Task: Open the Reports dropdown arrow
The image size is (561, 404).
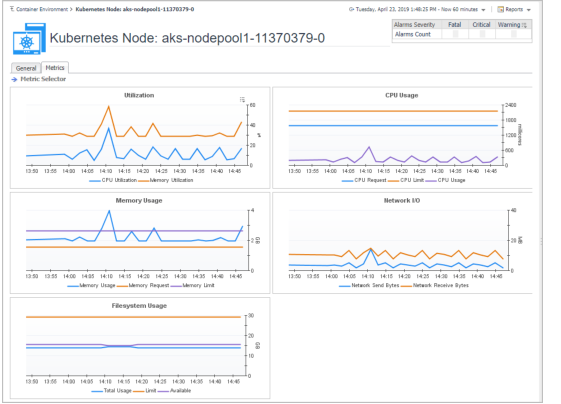Action: pos(529,10)
